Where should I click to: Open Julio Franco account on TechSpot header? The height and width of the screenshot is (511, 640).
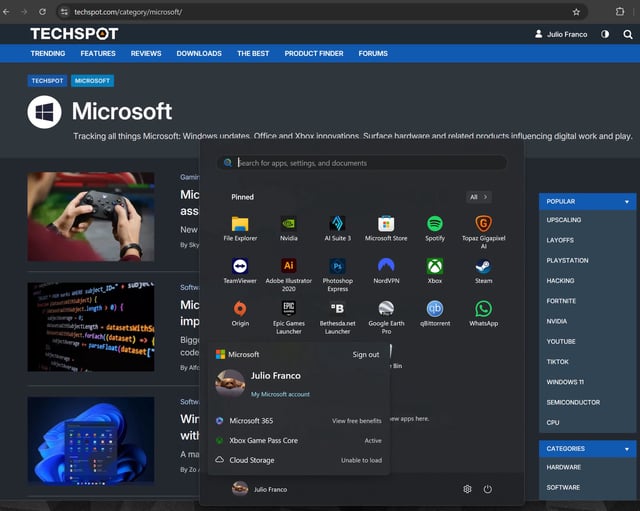[x=561, y=34]
